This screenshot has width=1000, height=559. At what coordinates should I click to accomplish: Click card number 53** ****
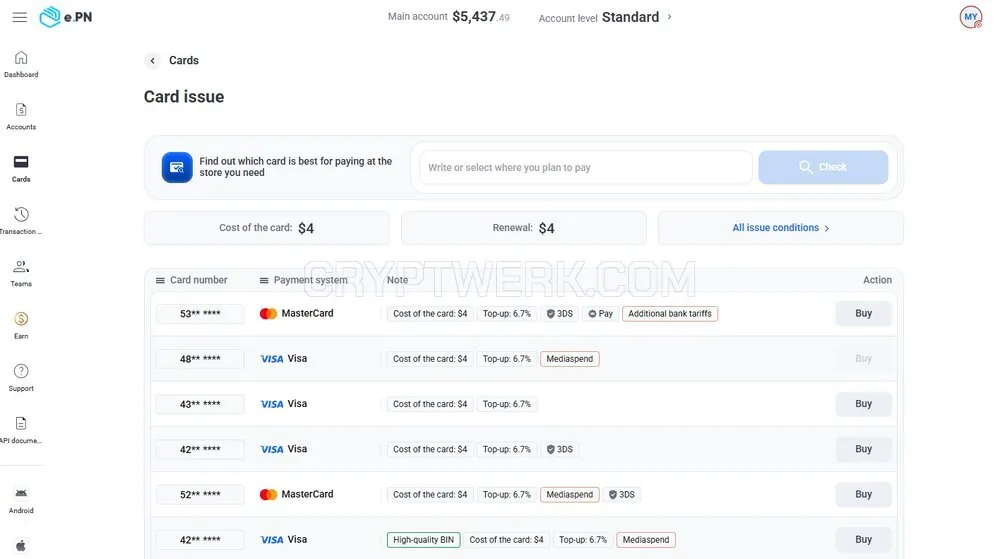[x=200, y=314]
